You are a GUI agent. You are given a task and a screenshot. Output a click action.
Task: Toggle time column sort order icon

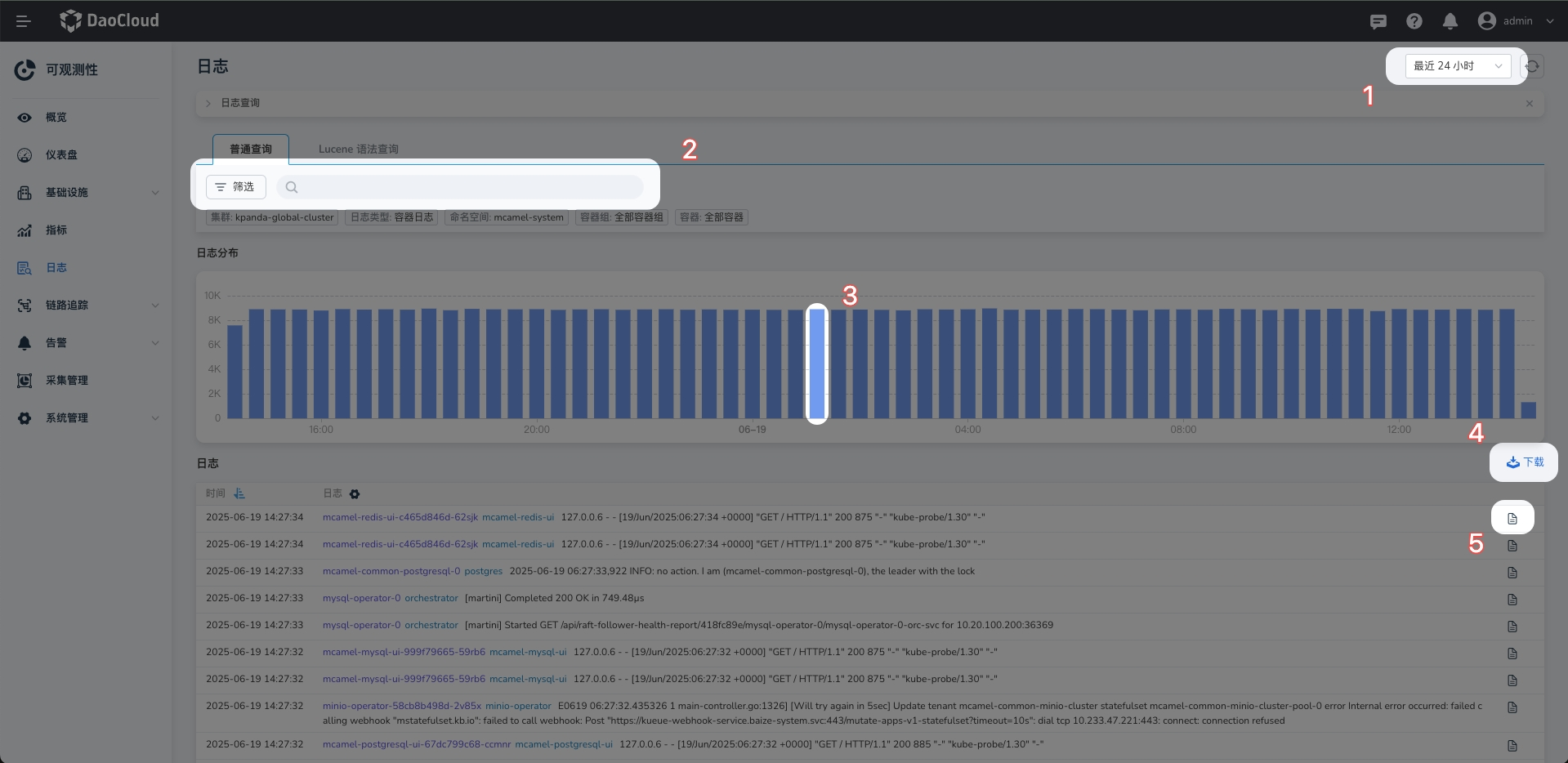tap(239, 494)
